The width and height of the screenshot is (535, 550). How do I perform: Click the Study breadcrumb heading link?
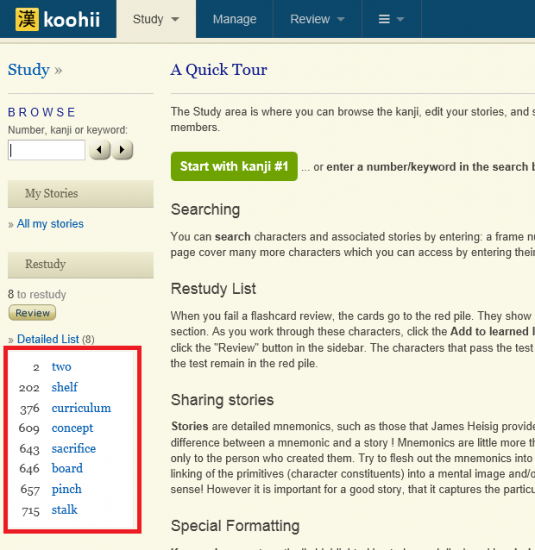[x=29, y=69]
